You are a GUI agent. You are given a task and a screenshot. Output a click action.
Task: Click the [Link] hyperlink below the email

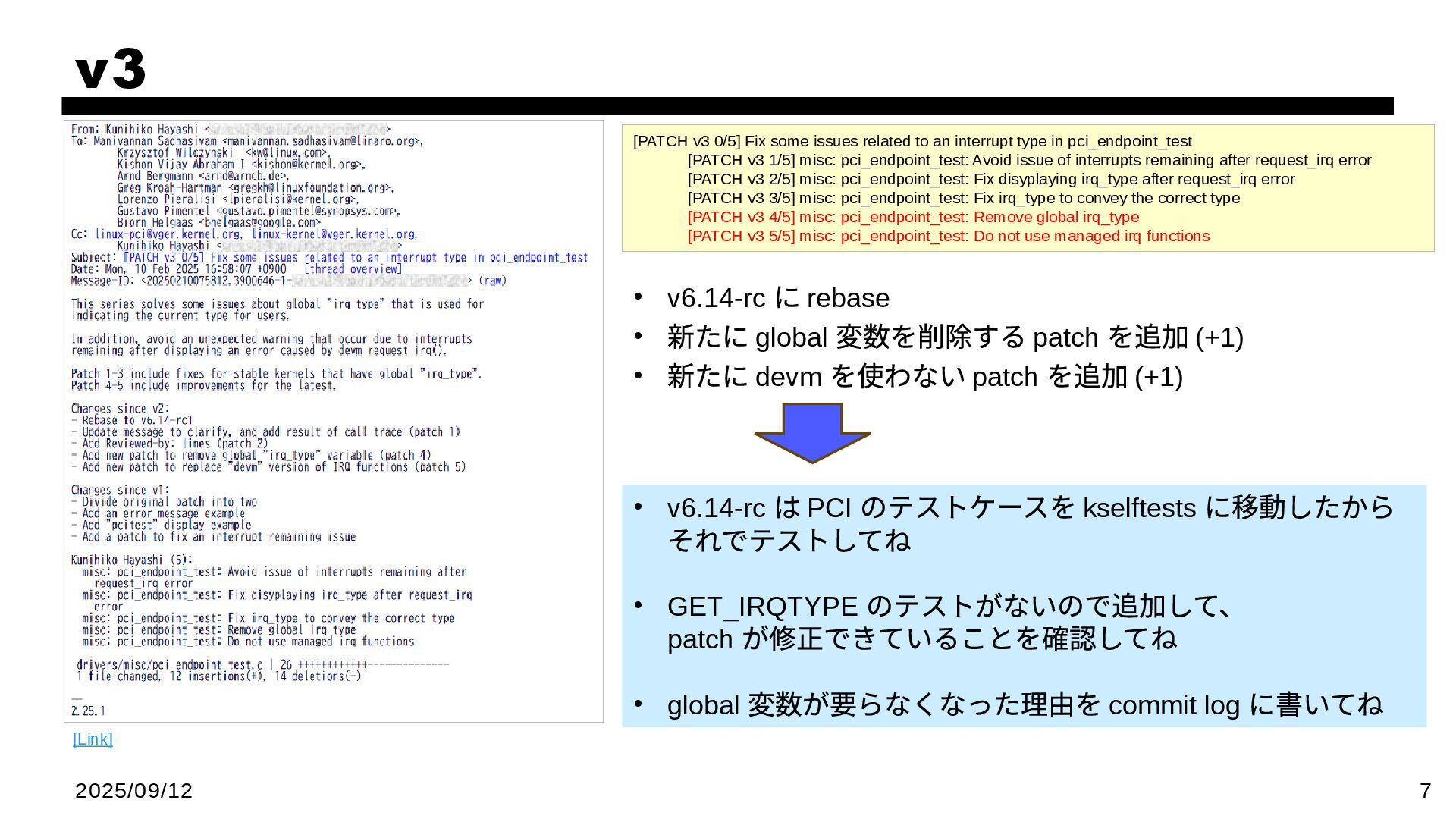click(x=93, y=739)
